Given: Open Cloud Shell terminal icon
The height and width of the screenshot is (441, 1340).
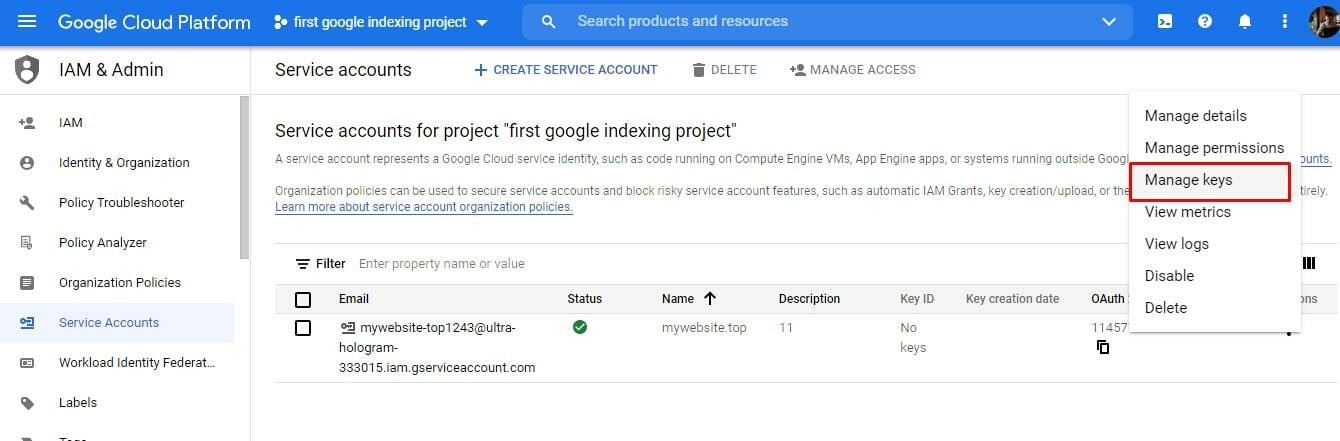Looking at the screenshot, I should pos(1165,21).
